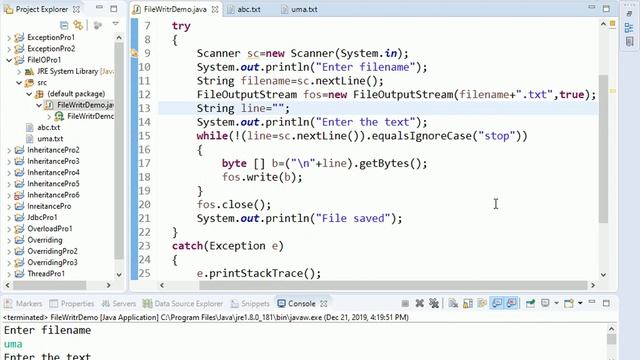Image resolution: width=640 pixels, height=360 pixels.
Task: Click the InheritancePro6 project icon
Action: [x=19, y=195]
